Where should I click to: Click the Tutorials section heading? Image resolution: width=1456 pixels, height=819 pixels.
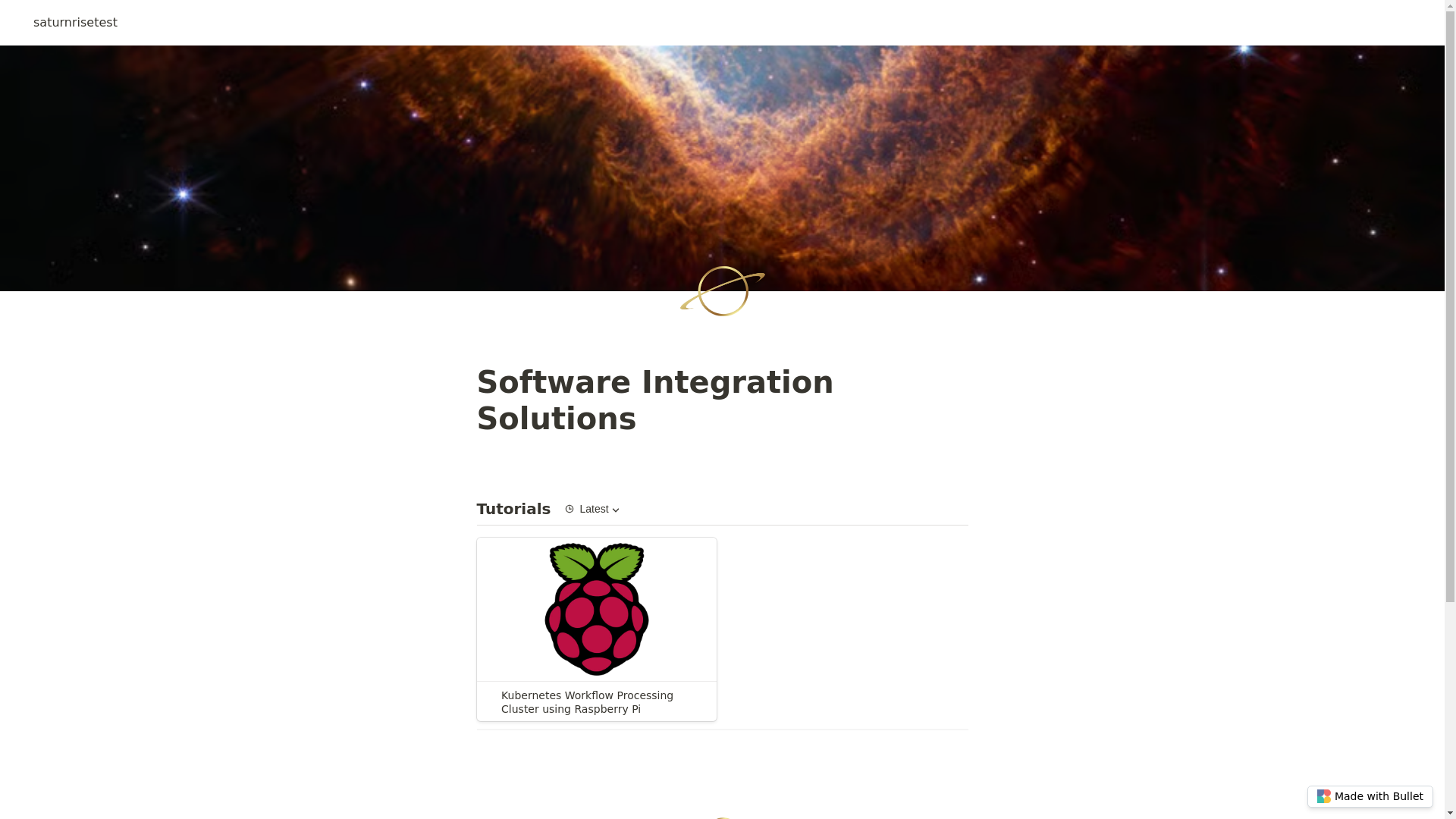(513, 509)
